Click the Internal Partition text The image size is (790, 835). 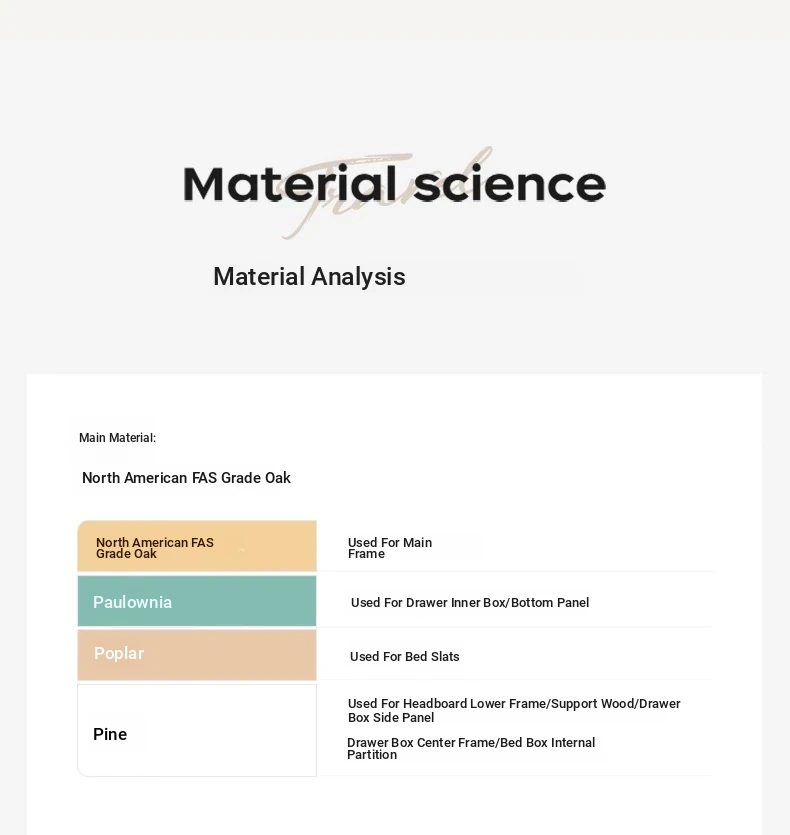coord(471,748)
